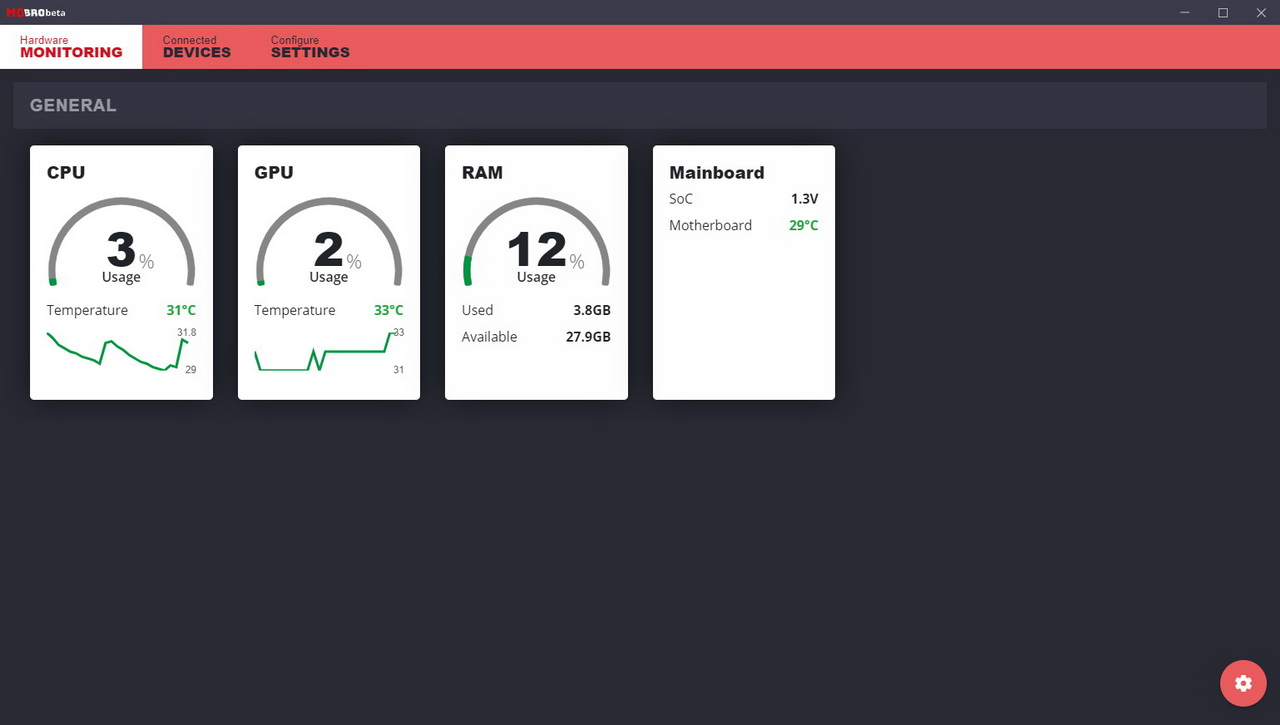Click the GPU card title
This screenshot has height=725, width=1280.
click(x=274, y=172)
